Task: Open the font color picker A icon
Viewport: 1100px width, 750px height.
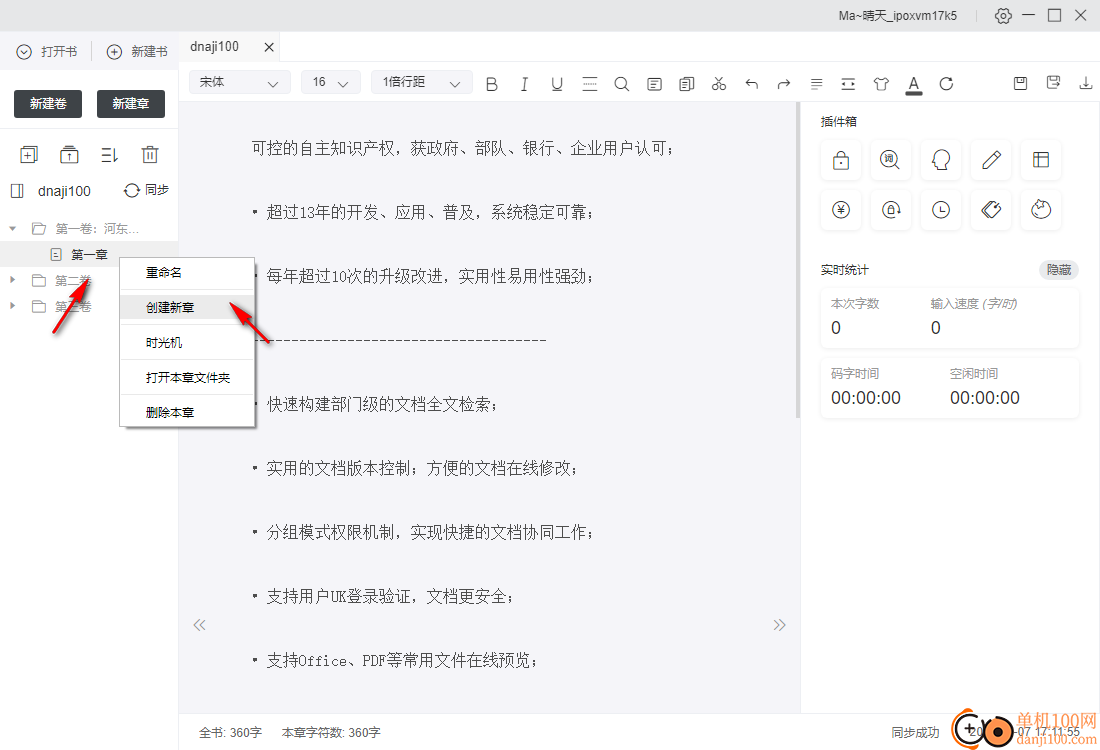Action: (x=913, y=85)
